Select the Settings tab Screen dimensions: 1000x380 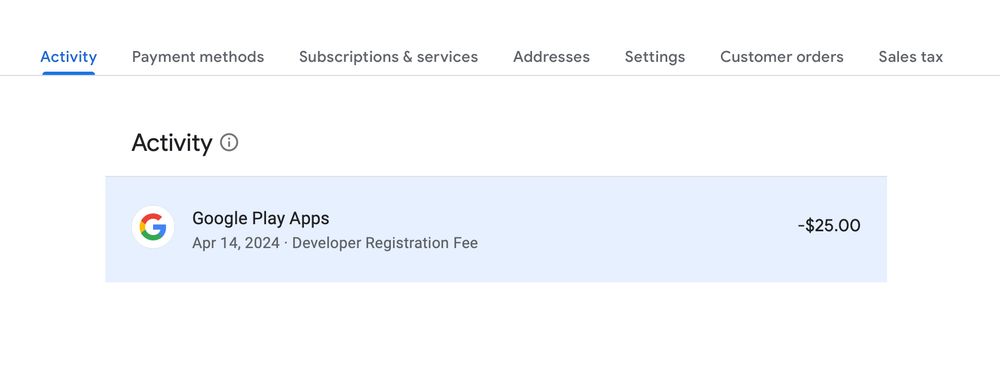[x=654, y=57]
